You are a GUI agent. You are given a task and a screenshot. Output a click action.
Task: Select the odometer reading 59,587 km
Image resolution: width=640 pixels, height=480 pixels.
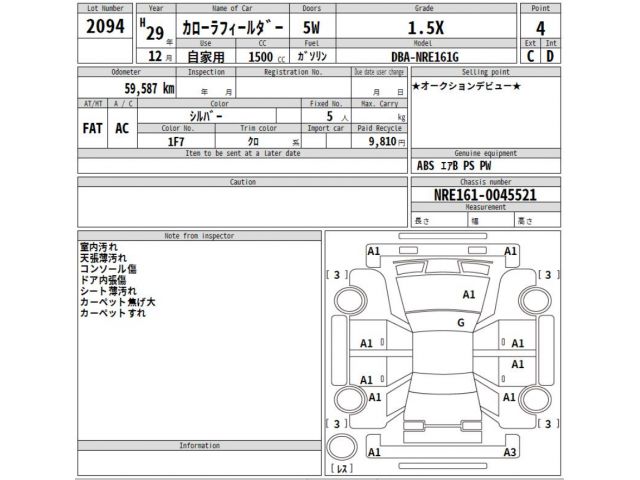pyautogui.click(x=149, y=88)
